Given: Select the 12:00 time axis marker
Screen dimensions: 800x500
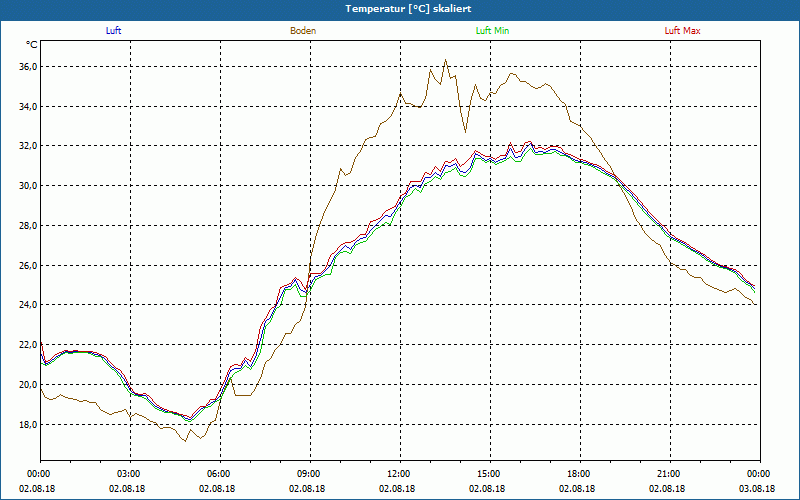Looking at the screenshot, I should (x=399, y=474).
